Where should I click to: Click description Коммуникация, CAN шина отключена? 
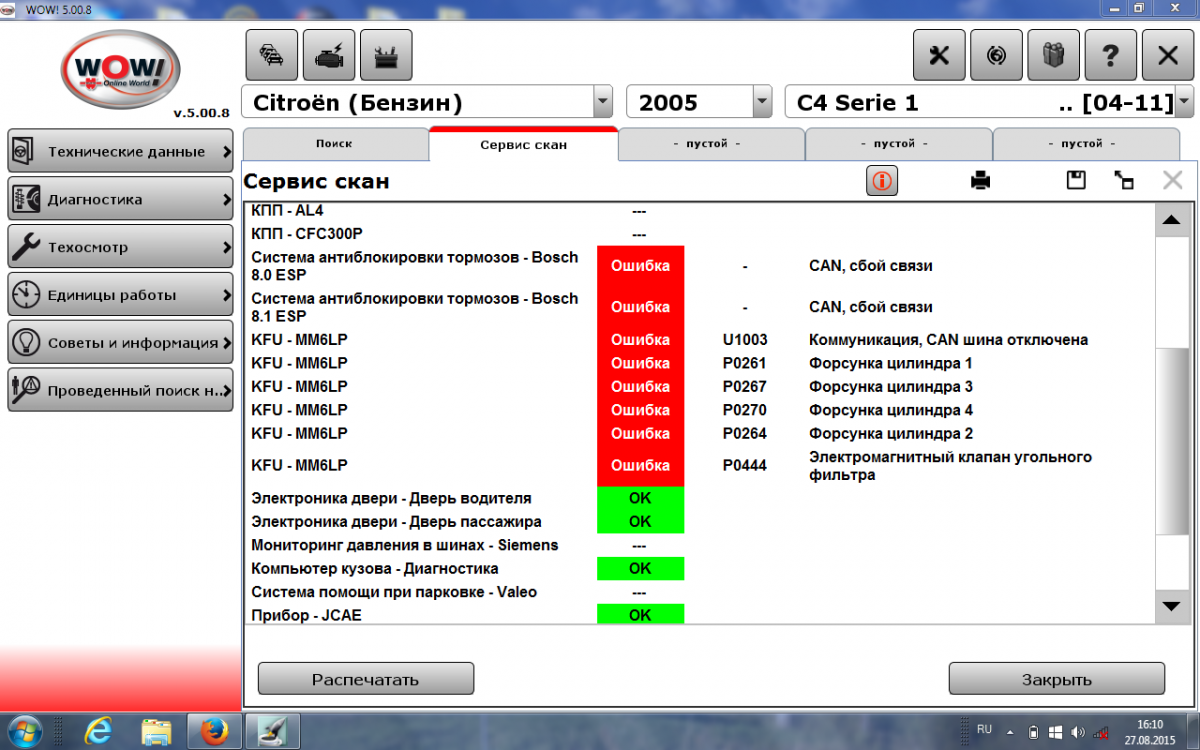(948, 340)
